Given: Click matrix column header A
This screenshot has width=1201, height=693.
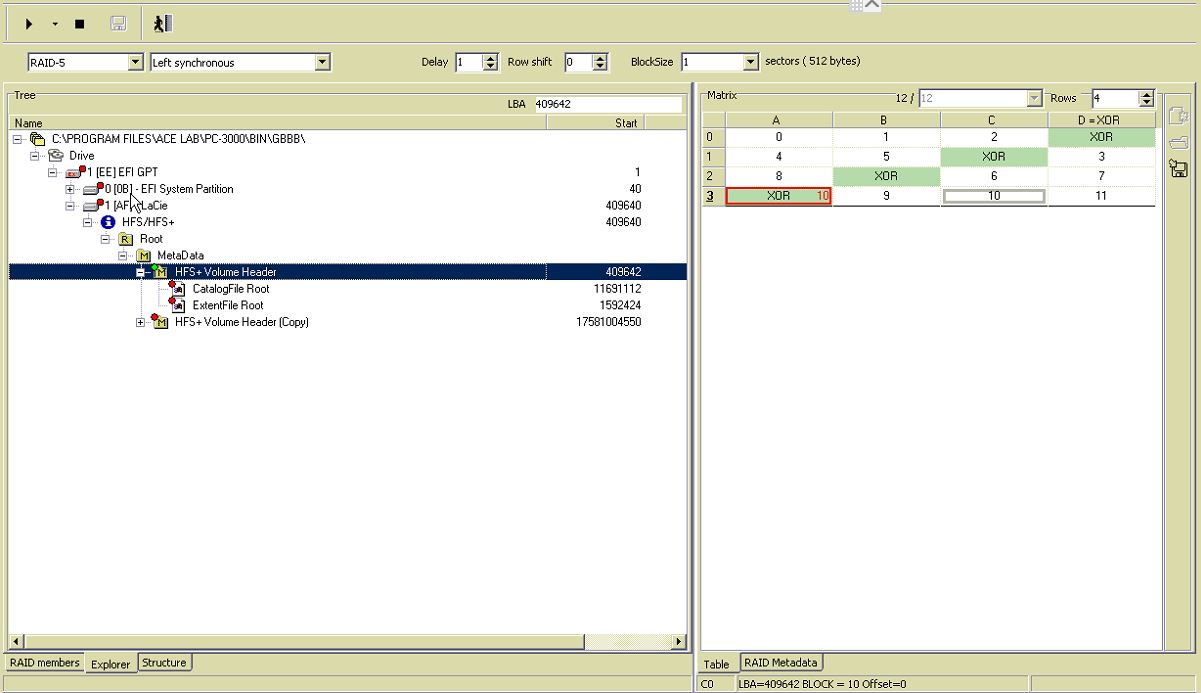Looking at the screenshot, I should click(x=778, y=120).
